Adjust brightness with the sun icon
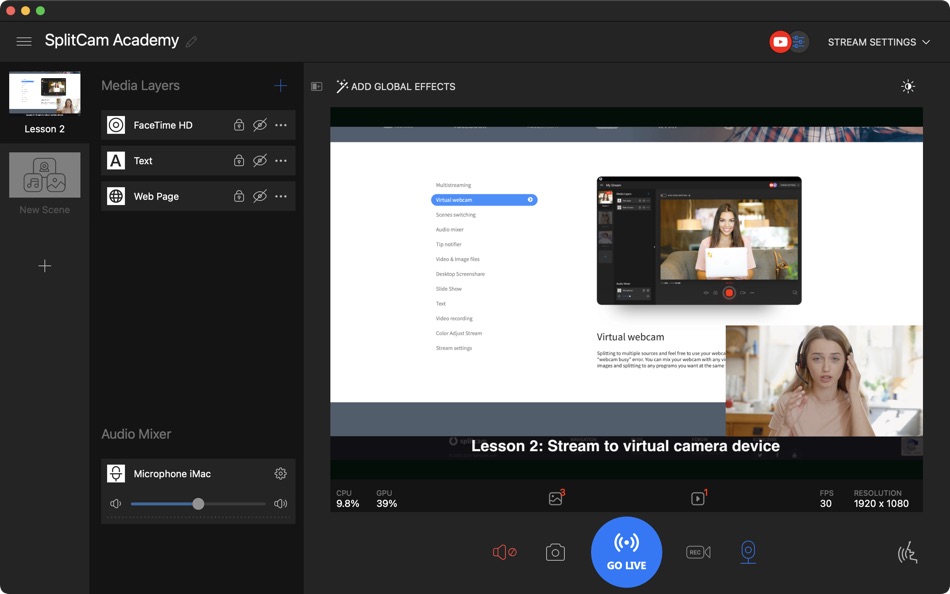950x594 pixels. tap(908, 87)
